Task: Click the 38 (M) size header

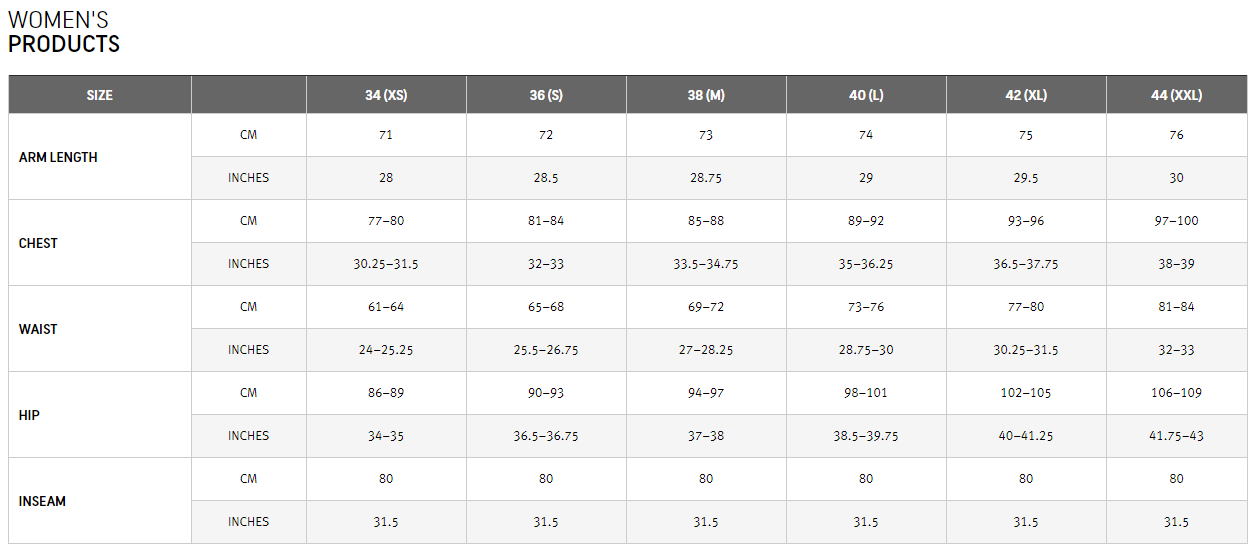Action: click(x=706, y=96)
